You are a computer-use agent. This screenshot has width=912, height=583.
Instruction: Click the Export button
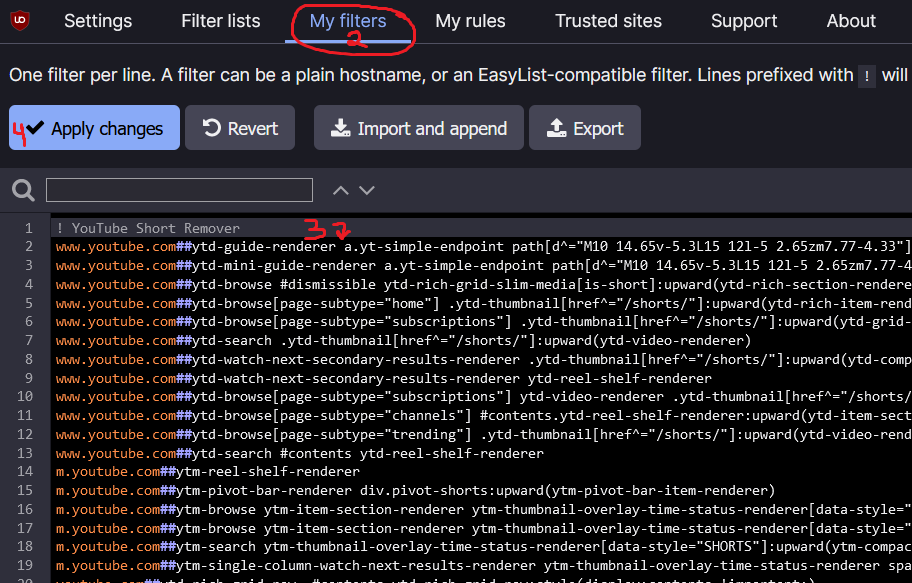click(585, 128)
